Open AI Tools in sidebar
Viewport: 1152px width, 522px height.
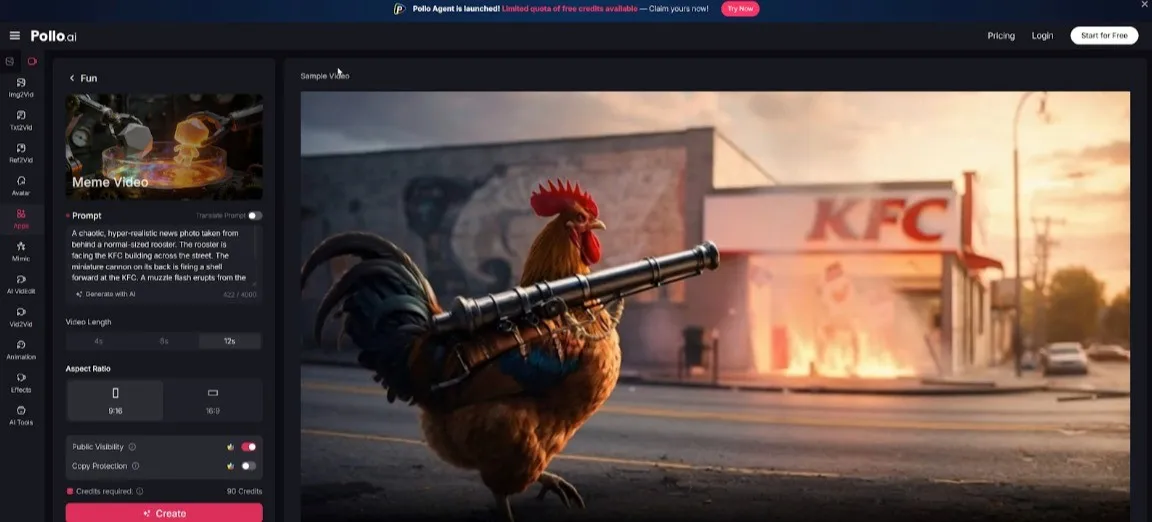tap(21, 415)
